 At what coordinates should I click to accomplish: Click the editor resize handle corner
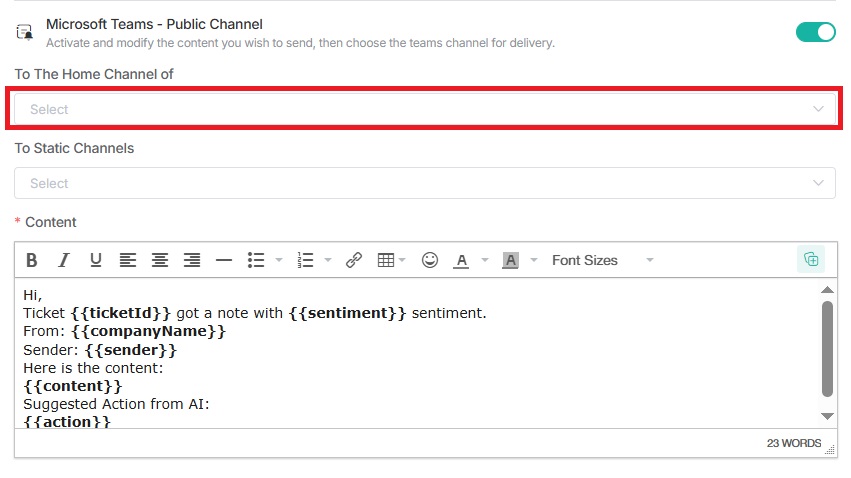pos(830,450)
